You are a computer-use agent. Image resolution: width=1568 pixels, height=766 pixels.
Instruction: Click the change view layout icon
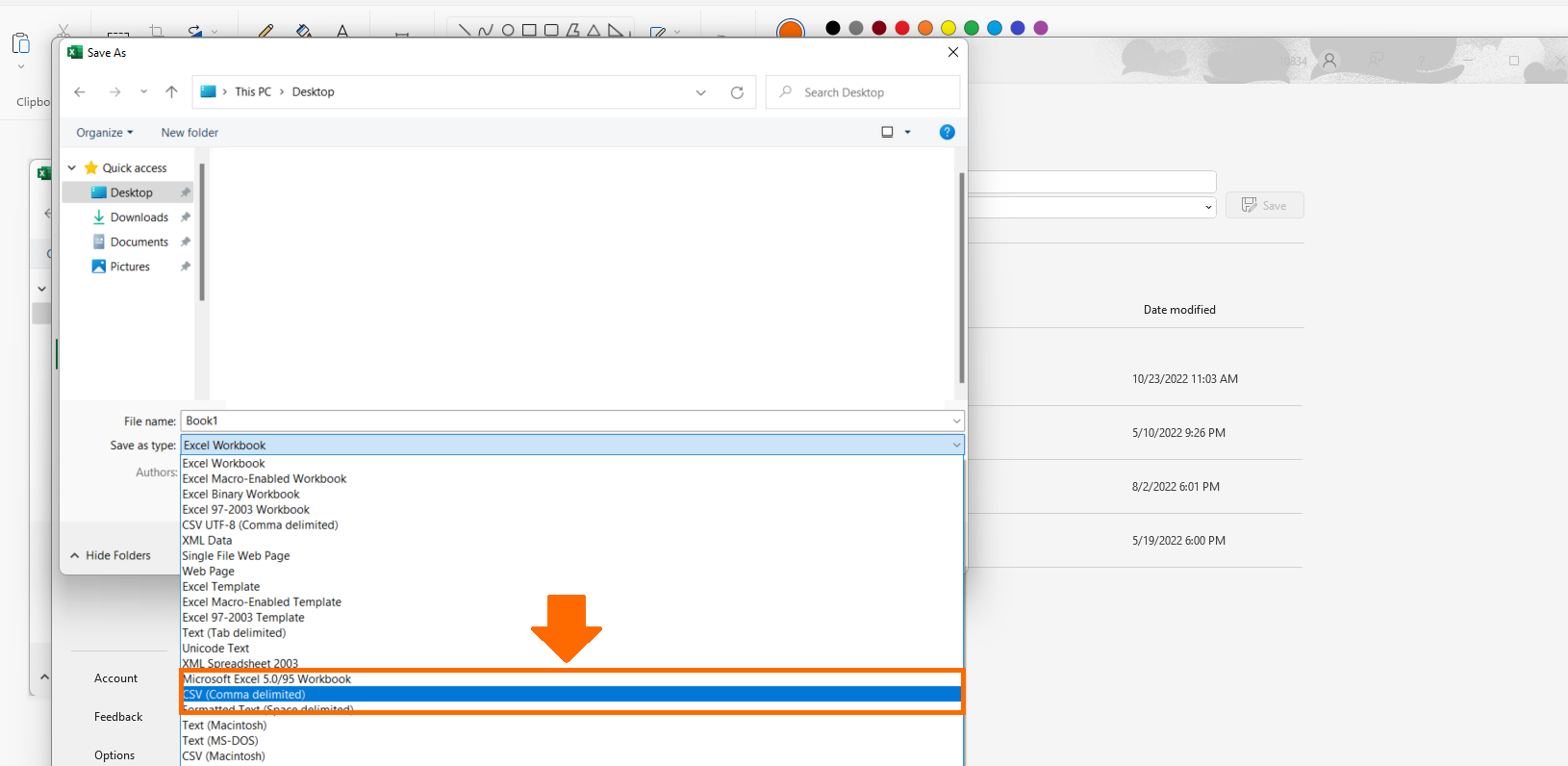[x=887, y=132]
